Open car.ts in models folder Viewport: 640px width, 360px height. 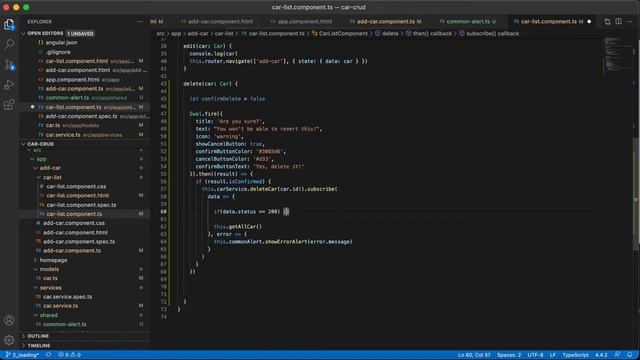[x=51, y=278]
